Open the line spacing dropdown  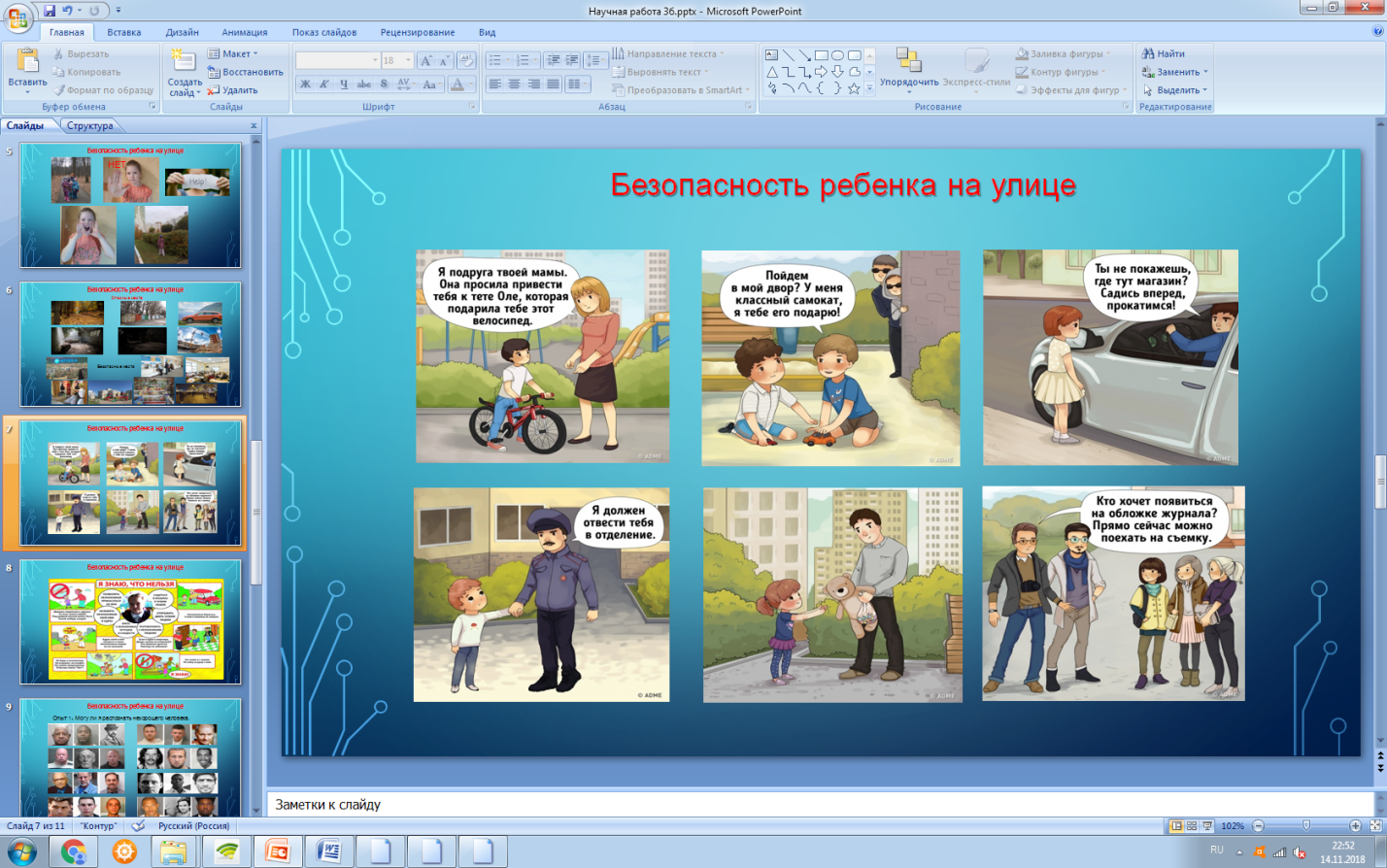(x=595, y=60)
